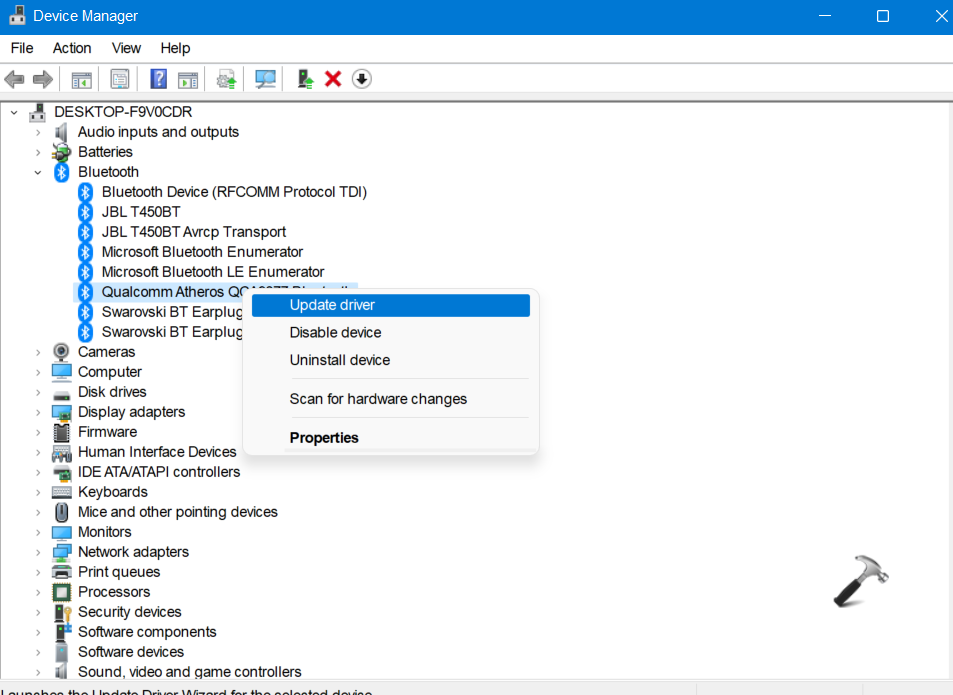The width and height of the screenshot is (953, 695).
Task: Choose Update driver from context menu
Action: pos(332,305)
